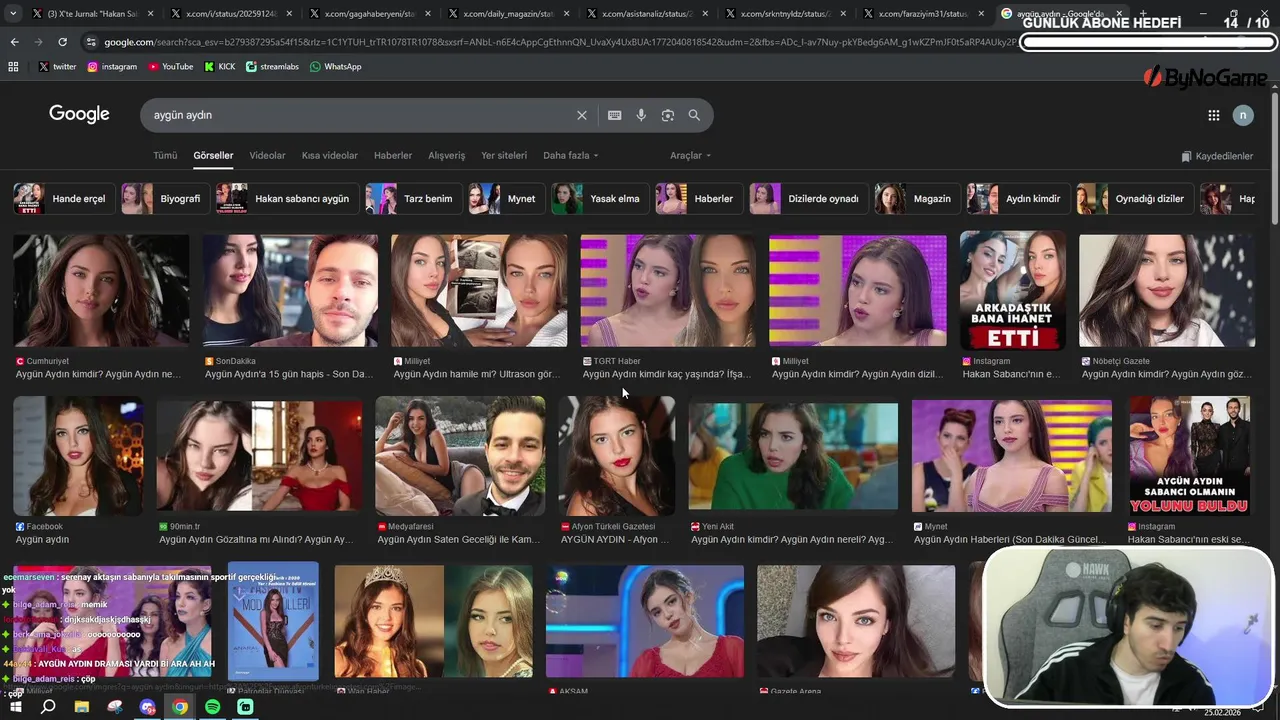
Task: Open the streamlabs bookmark
Action: [272, 66]
